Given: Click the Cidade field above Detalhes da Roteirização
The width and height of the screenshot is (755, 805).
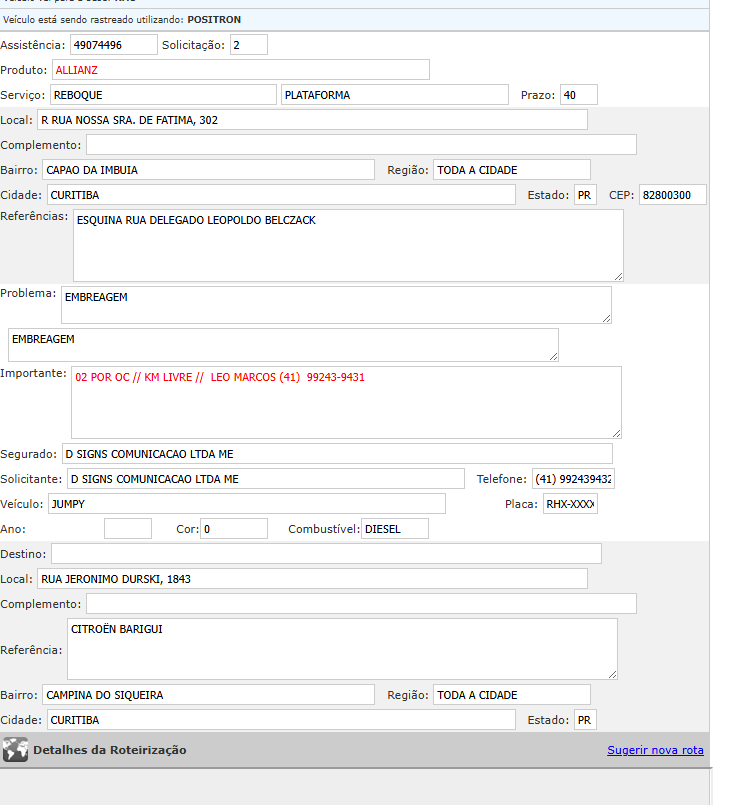Looking at the screenshot, I should point(281,720).
